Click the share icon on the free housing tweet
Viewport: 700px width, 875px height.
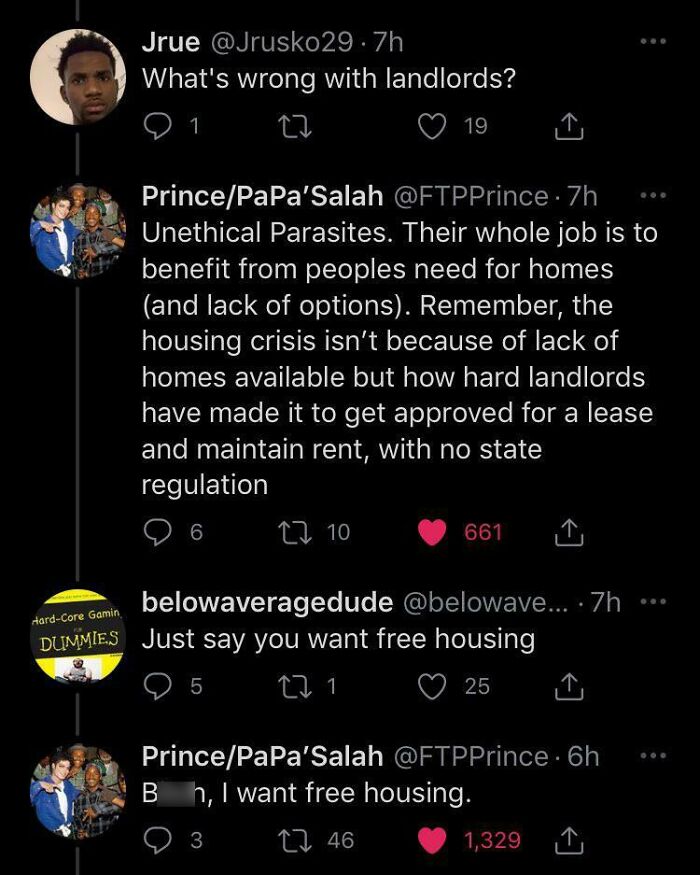tap(570, 840)
